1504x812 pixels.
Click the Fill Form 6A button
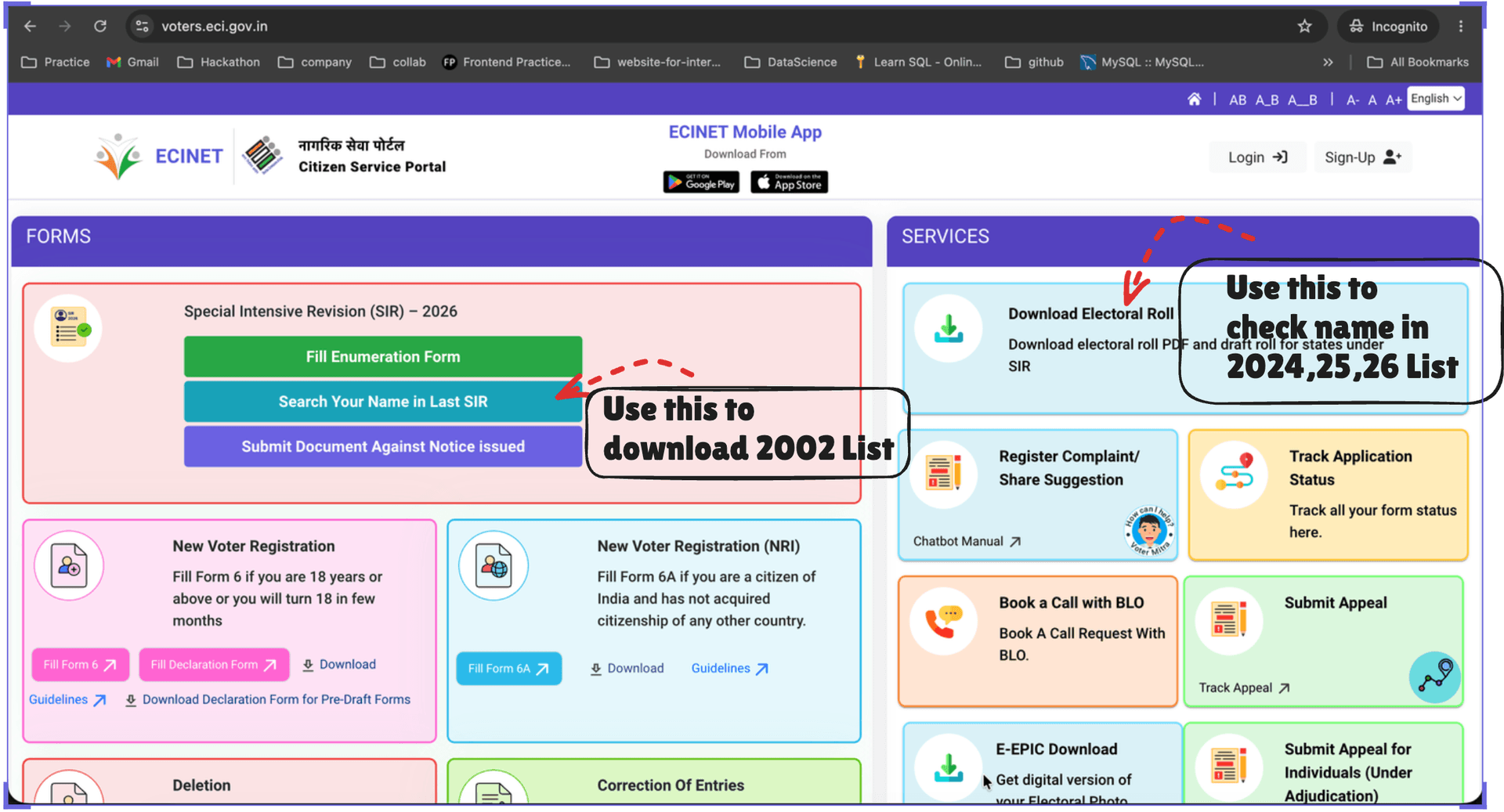click(509, 669)
